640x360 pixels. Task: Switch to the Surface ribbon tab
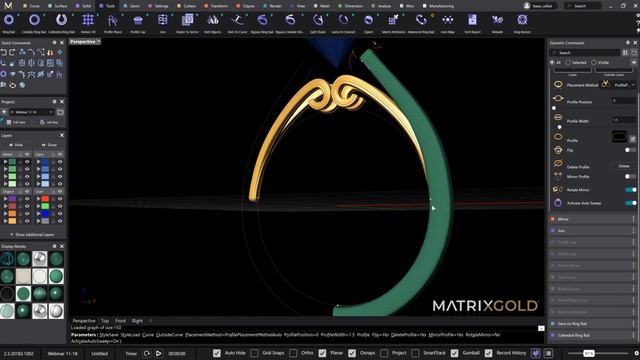[x=58, y=6]
